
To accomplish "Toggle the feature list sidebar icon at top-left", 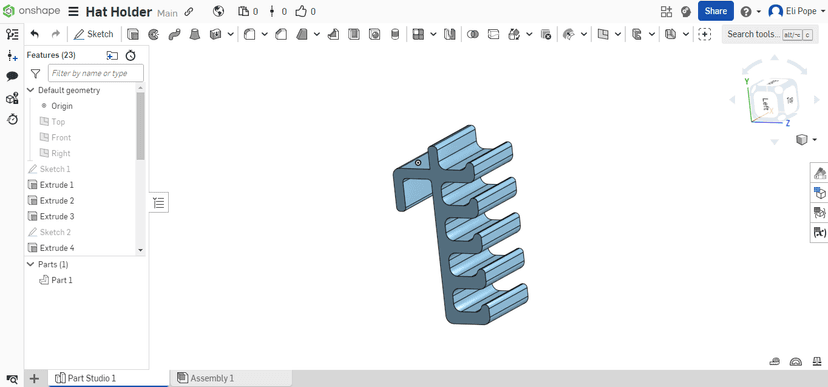I will tap(12, 34).
